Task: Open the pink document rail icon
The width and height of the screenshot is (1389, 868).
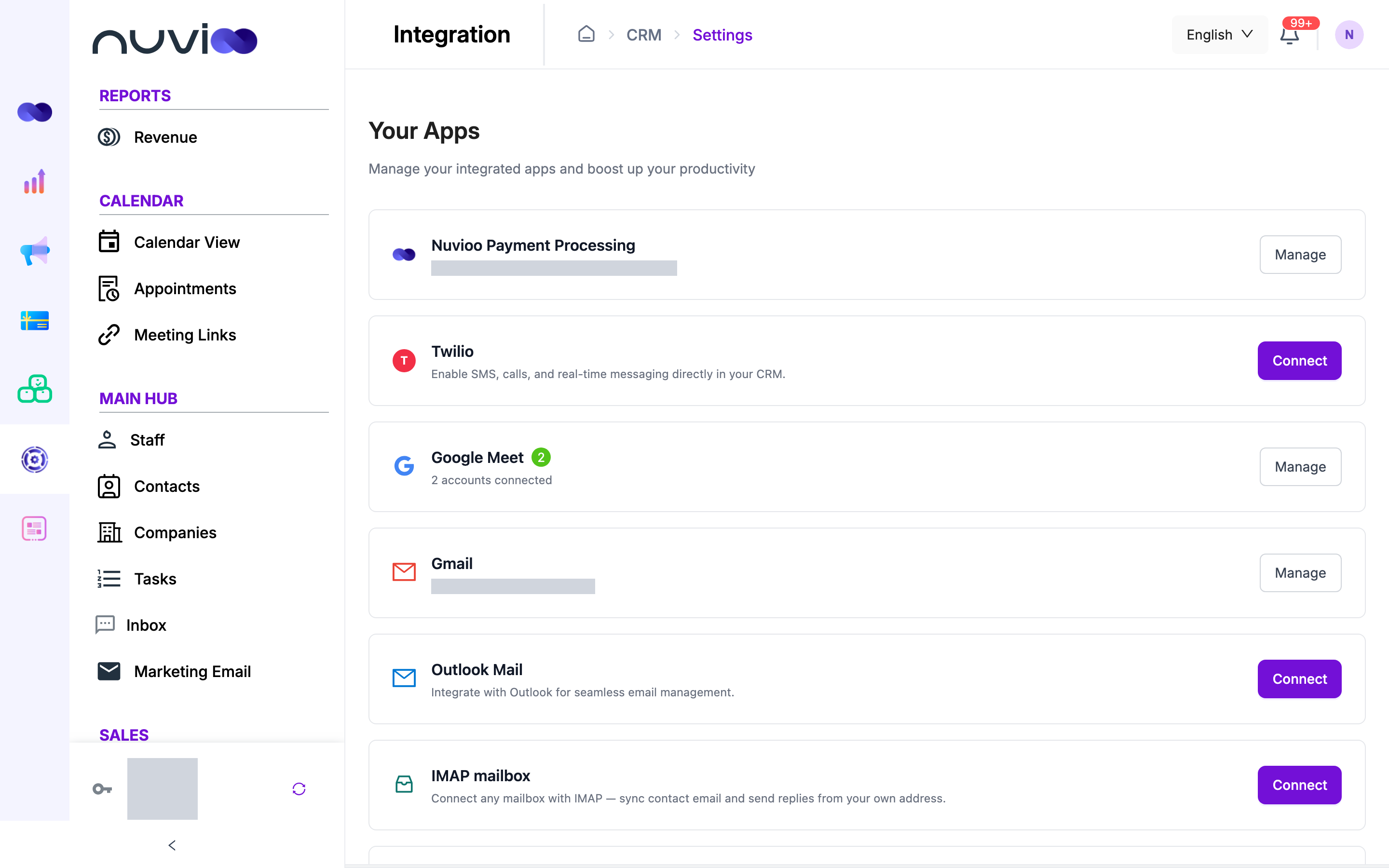Action: [x=34, y=528]
